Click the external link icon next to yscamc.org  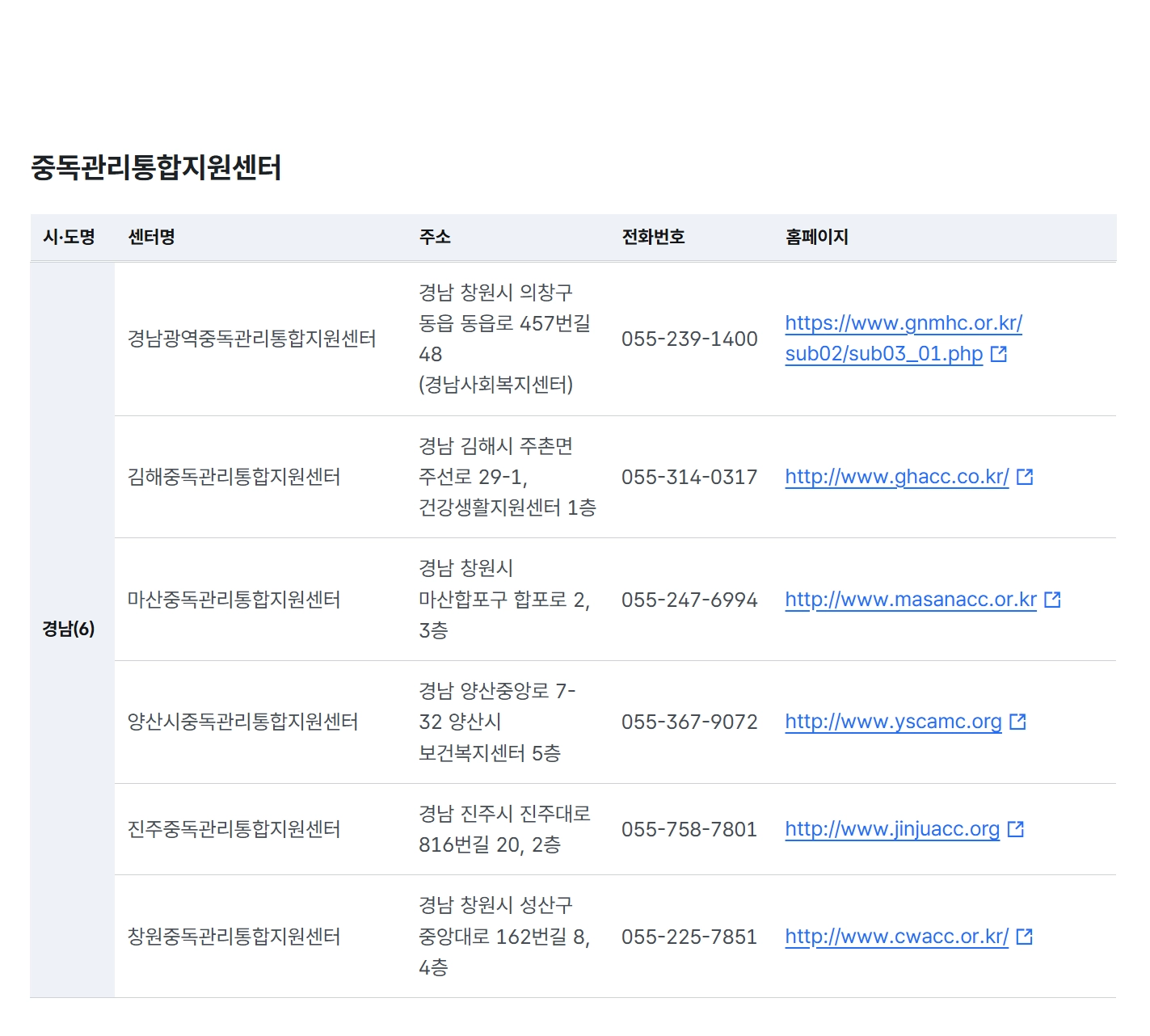[x=1019, y=721]
